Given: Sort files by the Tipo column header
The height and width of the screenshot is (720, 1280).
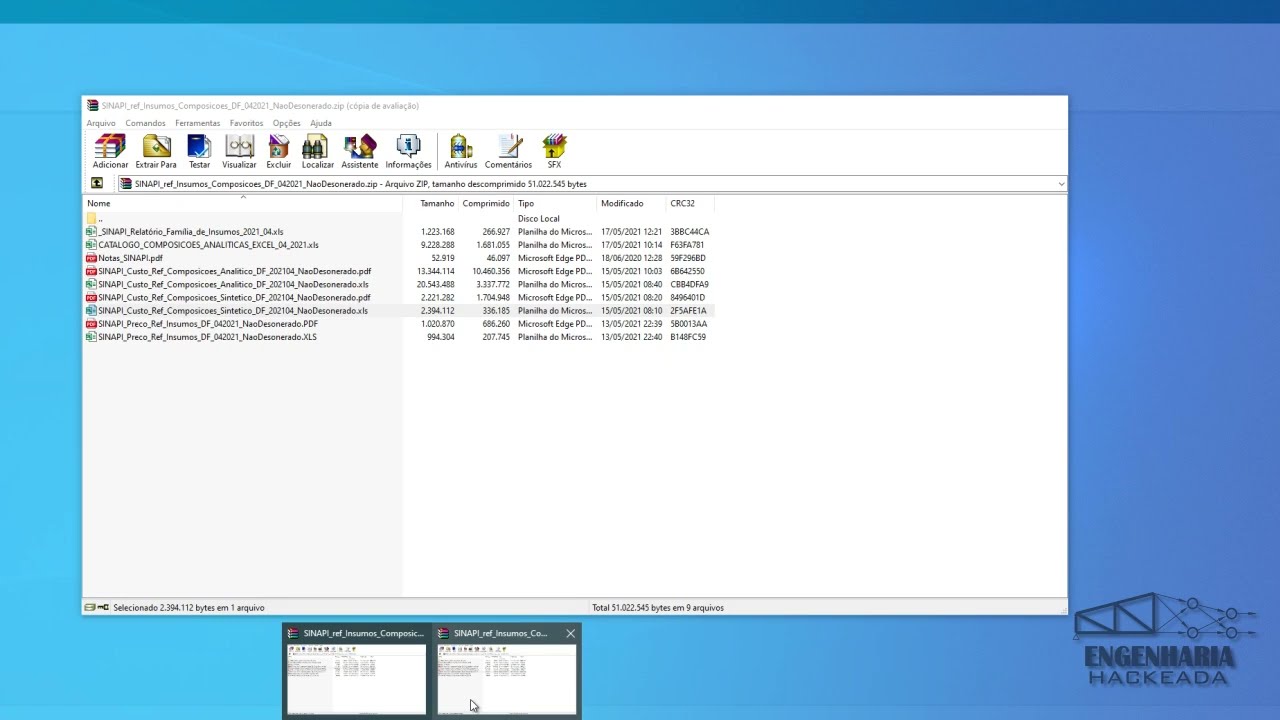Looking at the screenshot, I should (x=555, y=203).
